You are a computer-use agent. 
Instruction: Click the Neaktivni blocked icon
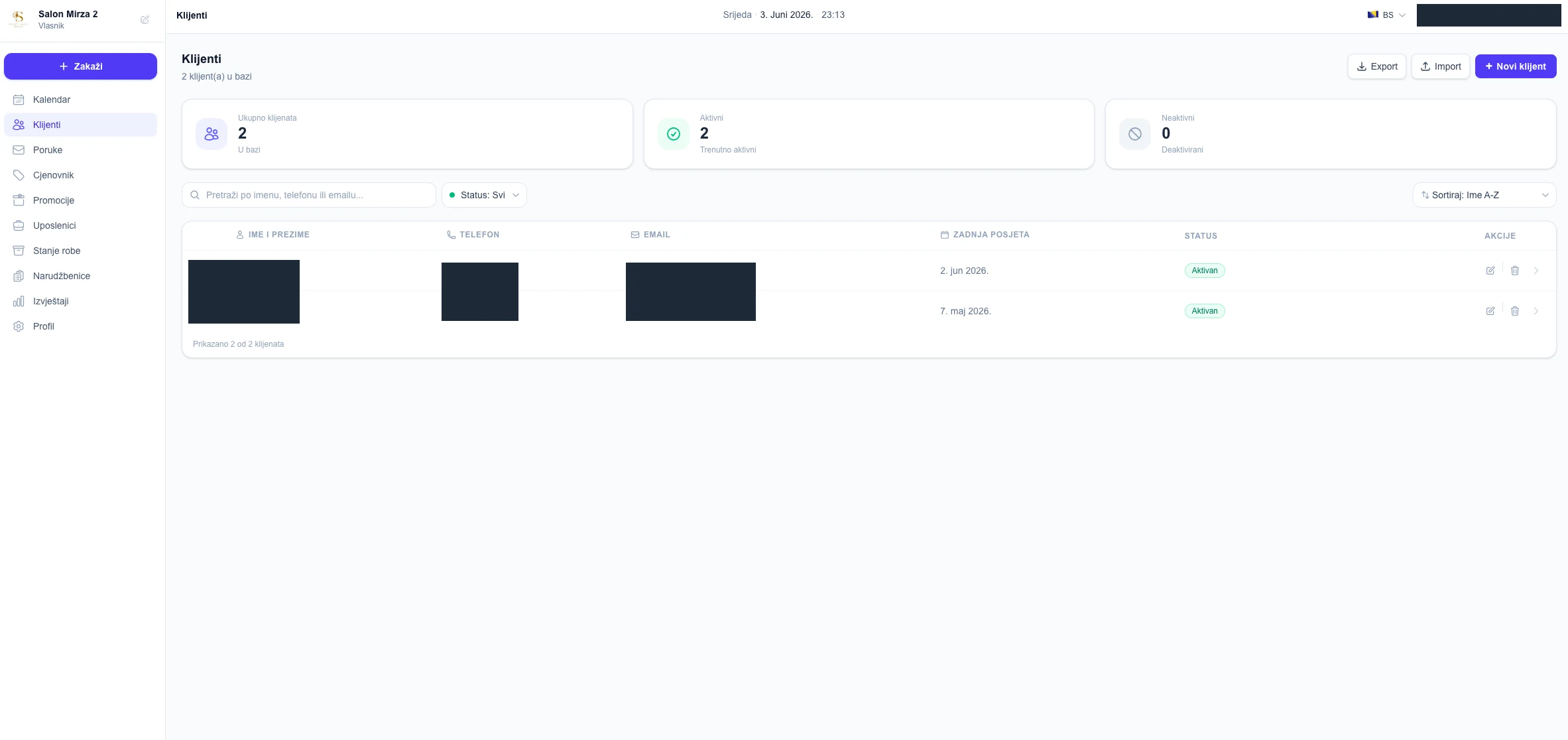click(1135, 134)
